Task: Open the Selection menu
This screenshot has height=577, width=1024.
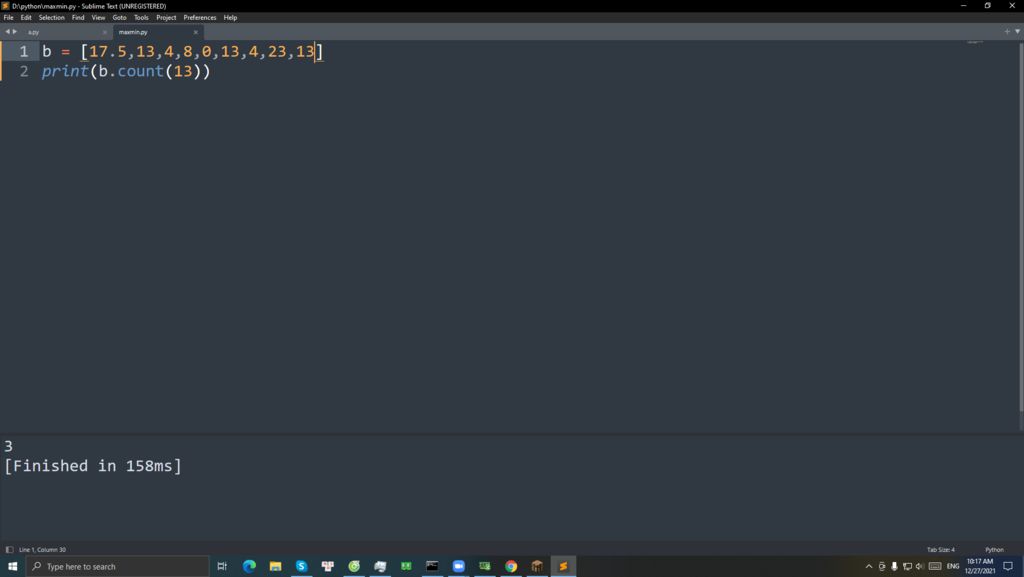Action: [x=52, y=18]
